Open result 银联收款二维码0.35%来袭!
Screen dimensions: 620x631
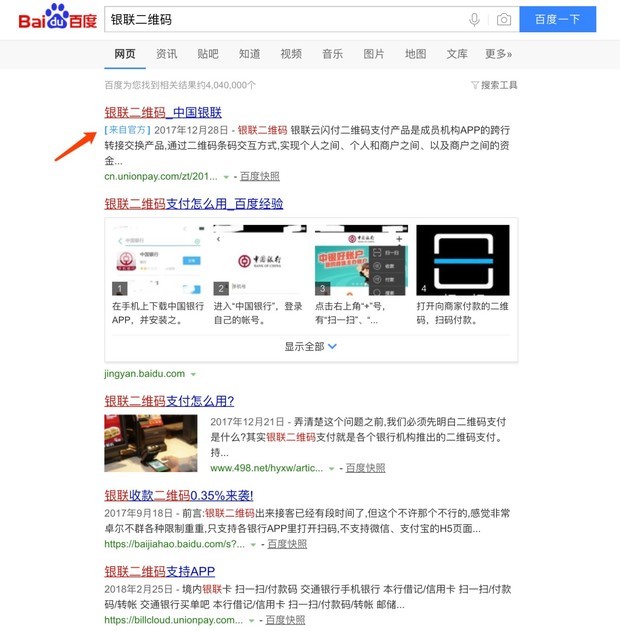(x=179, y=495)
